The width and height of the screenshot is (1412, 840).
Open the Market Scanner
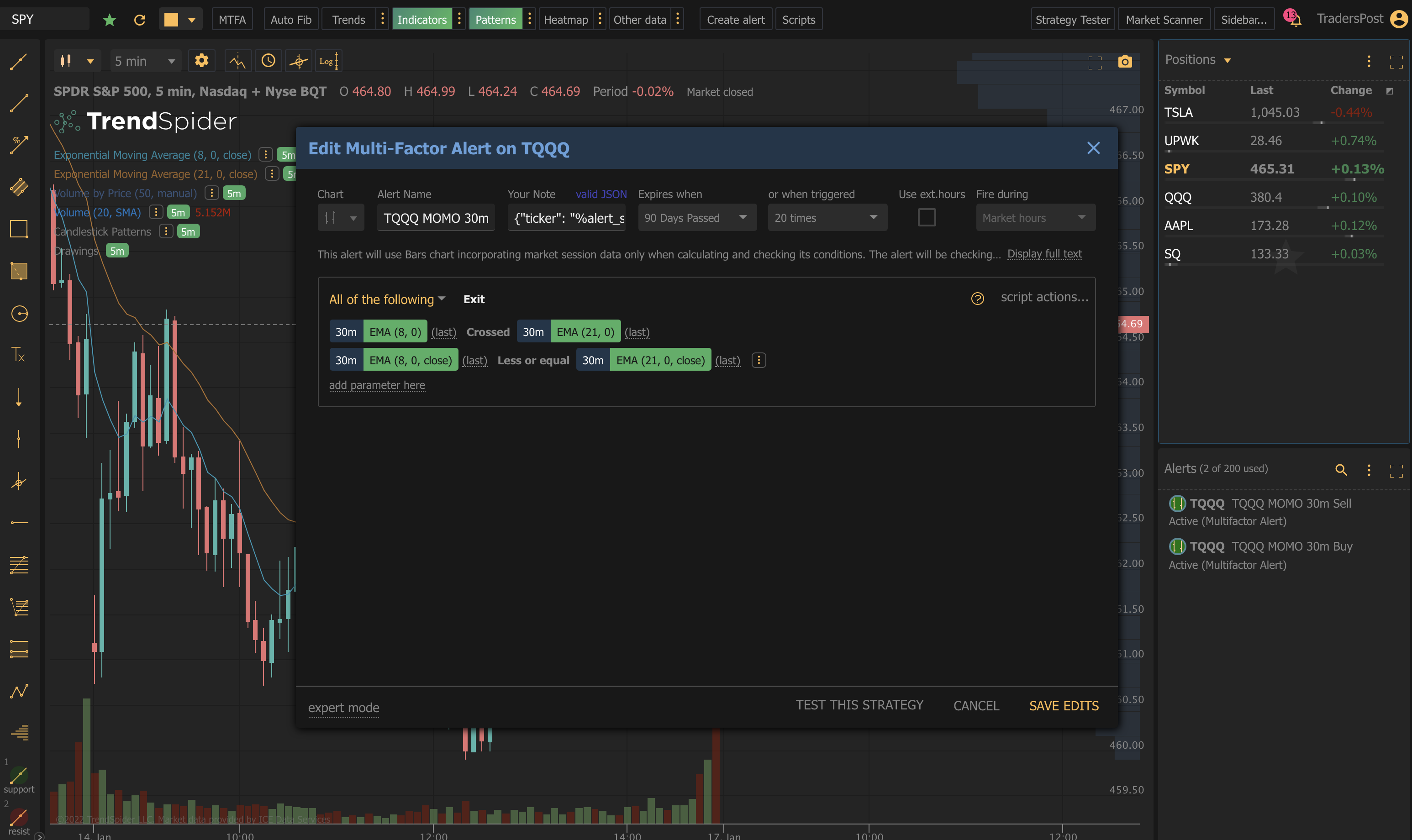point(1164,20)
